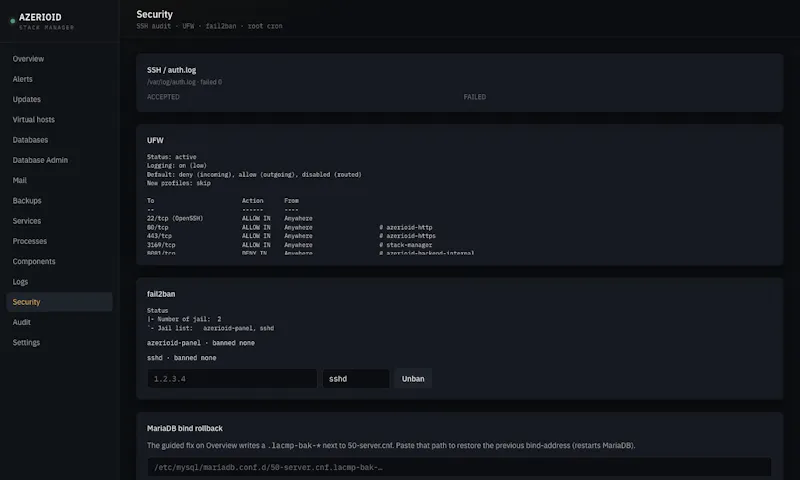
Task: Click the ACCEPTED column label
Action: [163, 97]
